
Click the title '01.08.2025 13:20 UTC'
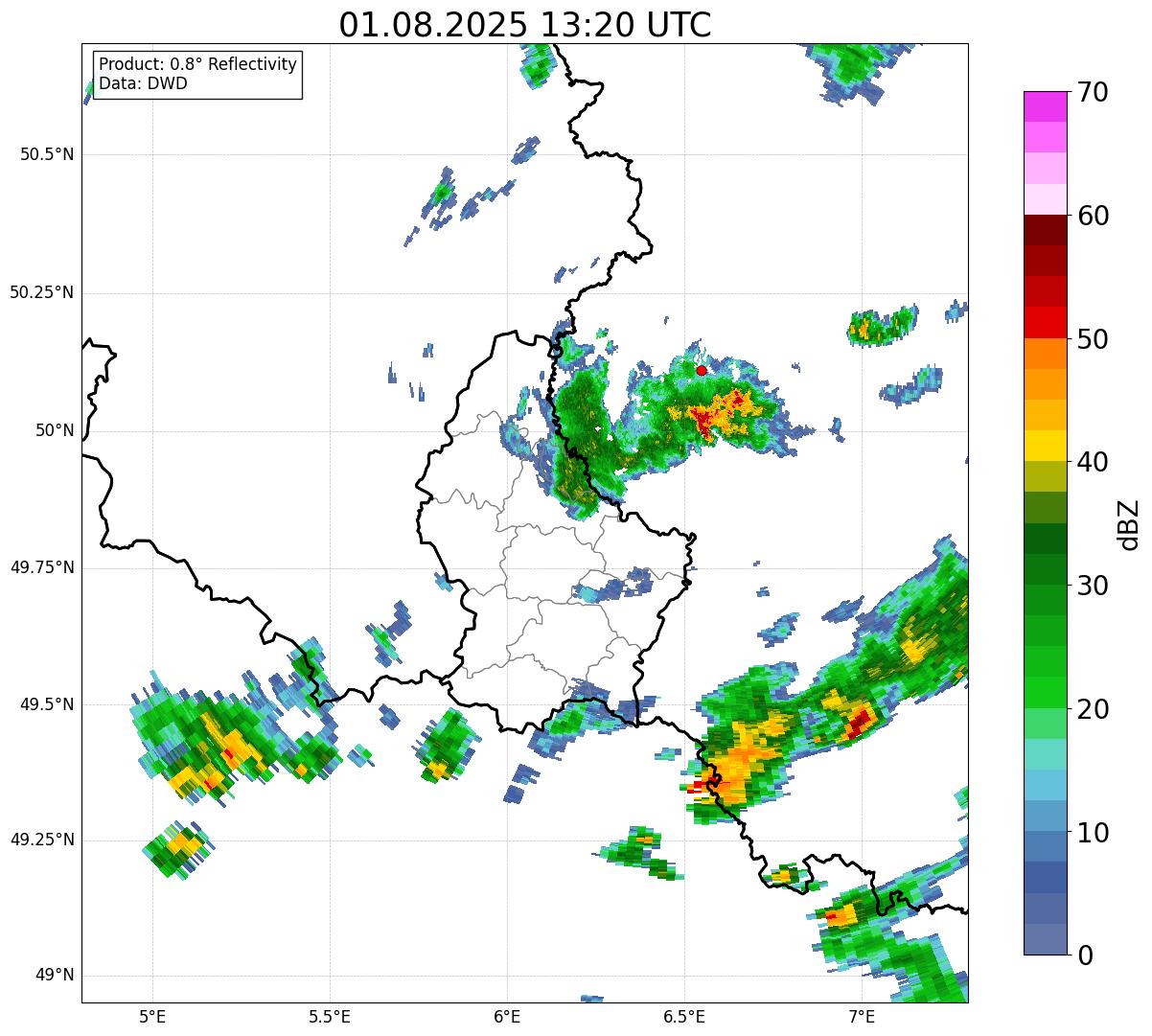pos(525,24)
